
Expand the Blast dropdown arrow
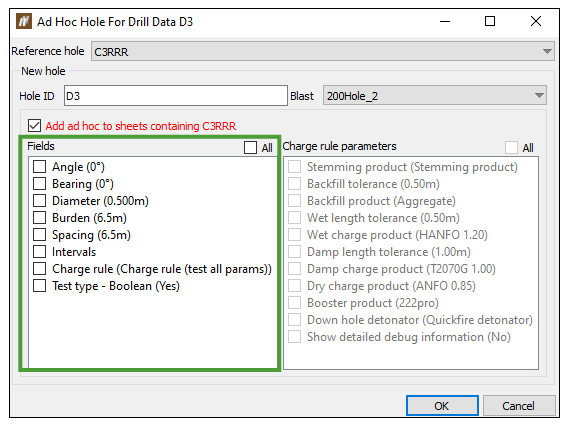pos(539,95)
